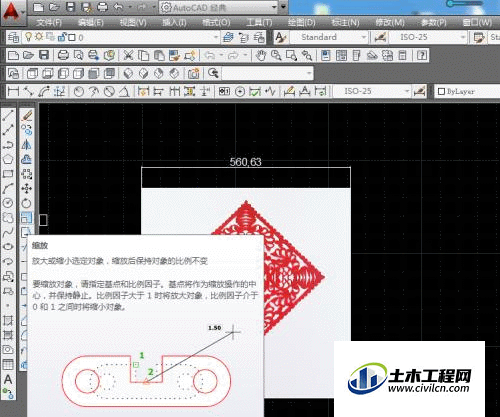
Task: Click Save in the quick access toolbar
Action: coord(70,7)
